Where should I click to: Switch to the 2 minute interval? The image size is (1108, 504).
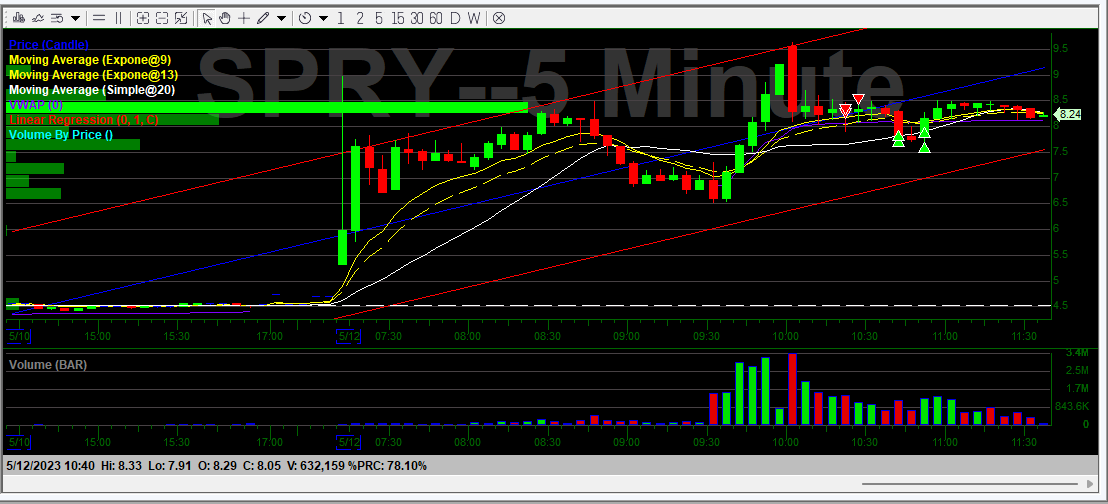click(360, 18)
